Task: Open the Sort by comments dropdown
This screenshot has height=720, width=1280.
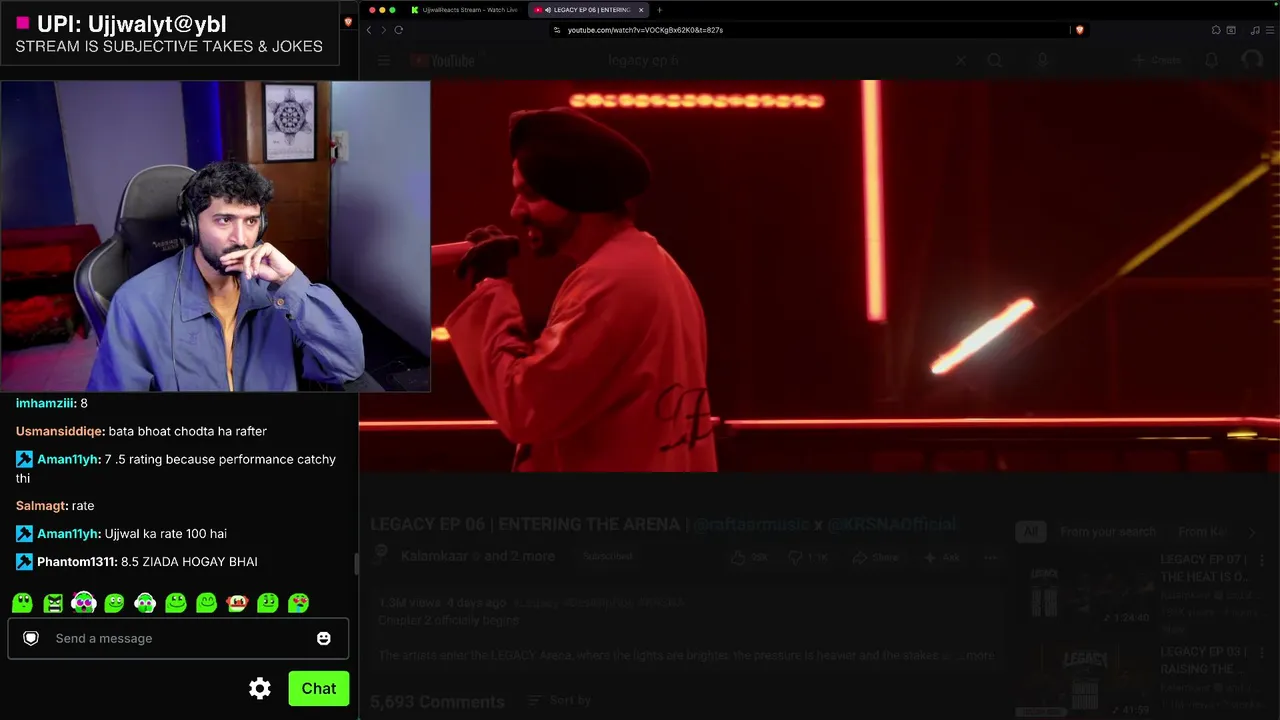Action: (560, 701)
